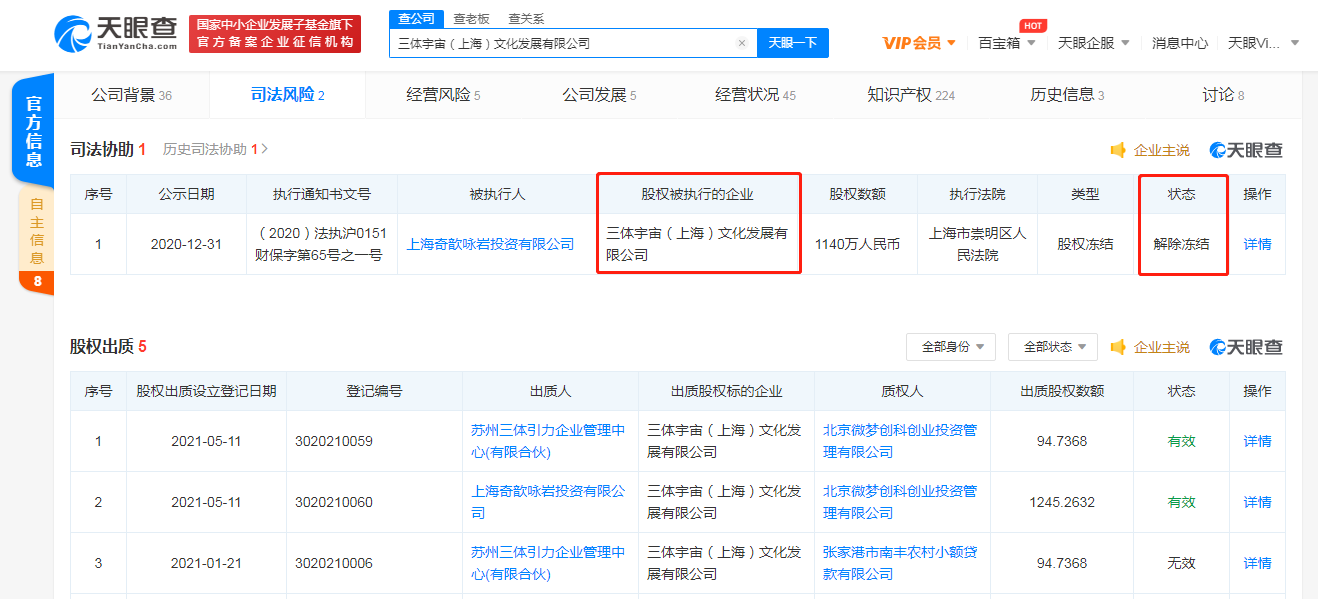Screen dimensions: 1318x599
Task: Select the 历史信息 tab
Action: pos(1067,95)
